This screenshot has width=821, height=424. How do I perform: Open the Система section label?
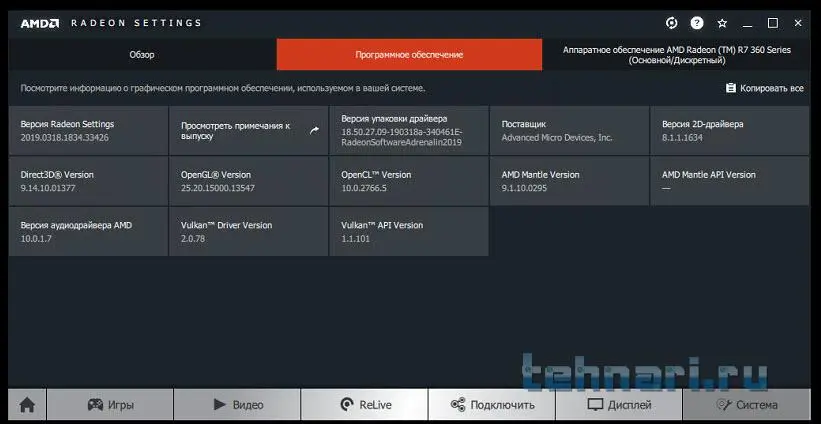point(757,405)
